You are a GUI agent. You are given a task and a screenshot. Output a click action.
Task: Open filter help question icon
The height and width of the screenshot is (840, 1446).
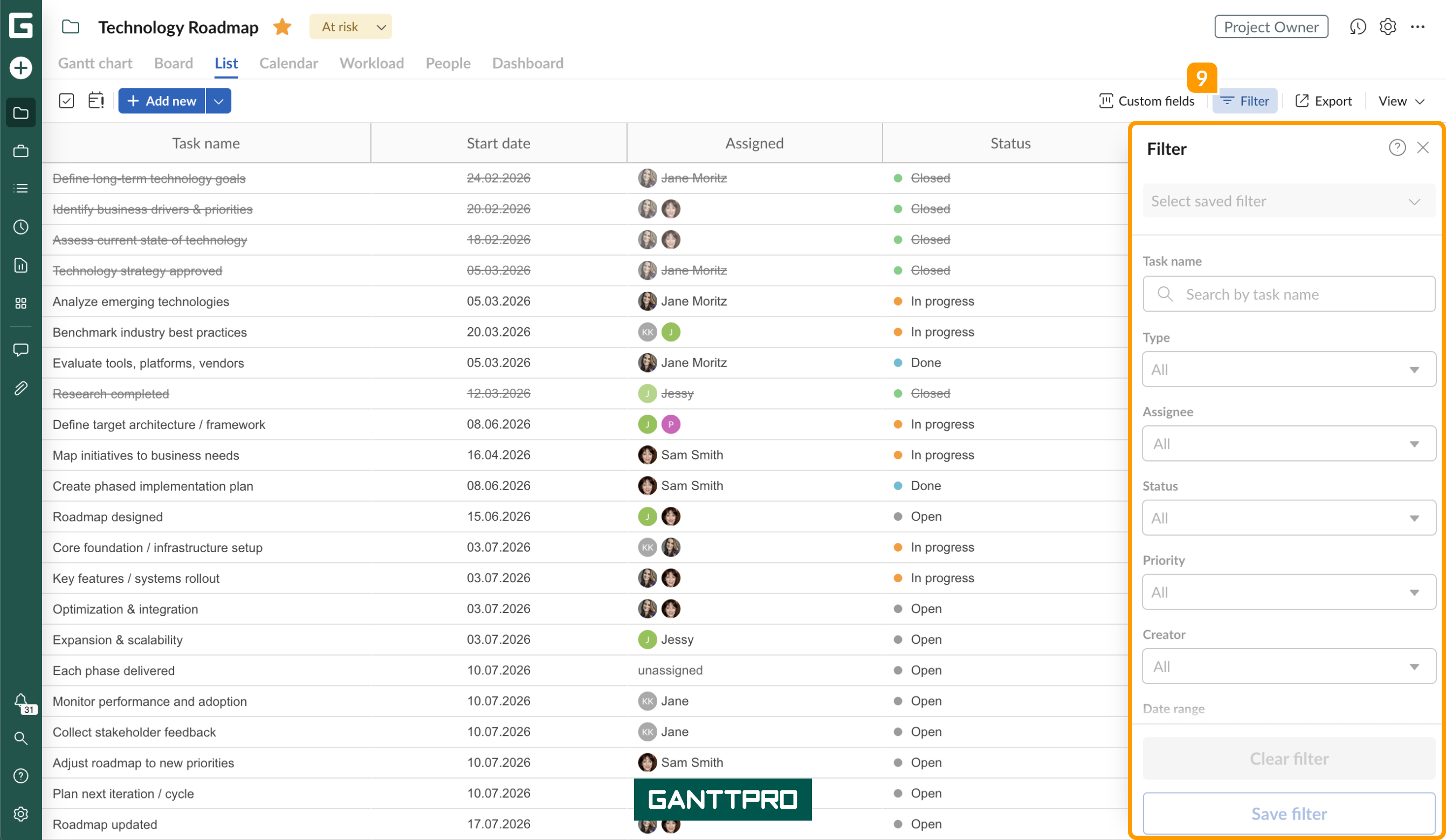[1396, 148]
